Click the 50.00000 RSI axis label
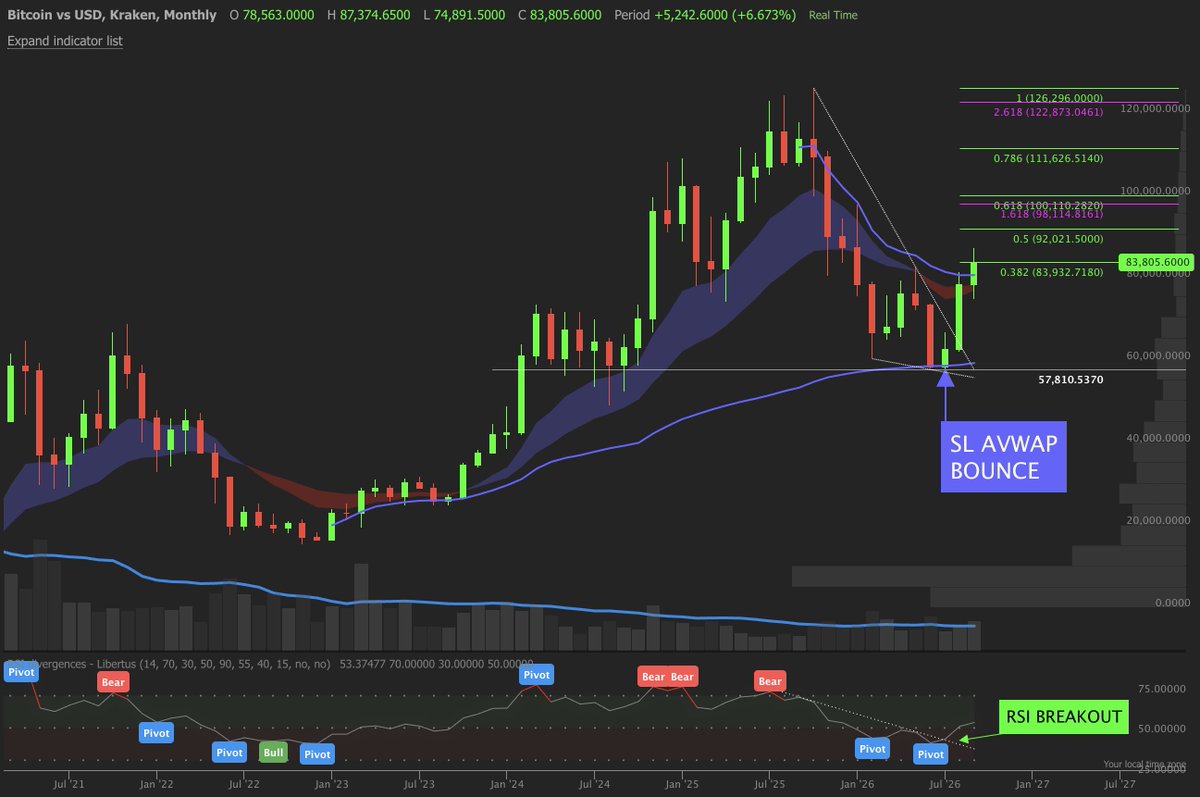The width and height of the screenshot is (1200, 797). pyautogui.click(x=1162, y=729)
